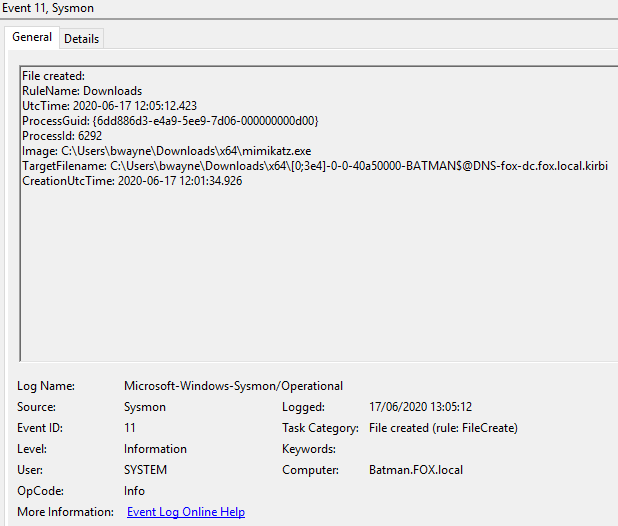The width and height of the screenshot is (618, 526).
Task: Click the TargetFilename line ending in .kirbi
Action: [315, 166]
